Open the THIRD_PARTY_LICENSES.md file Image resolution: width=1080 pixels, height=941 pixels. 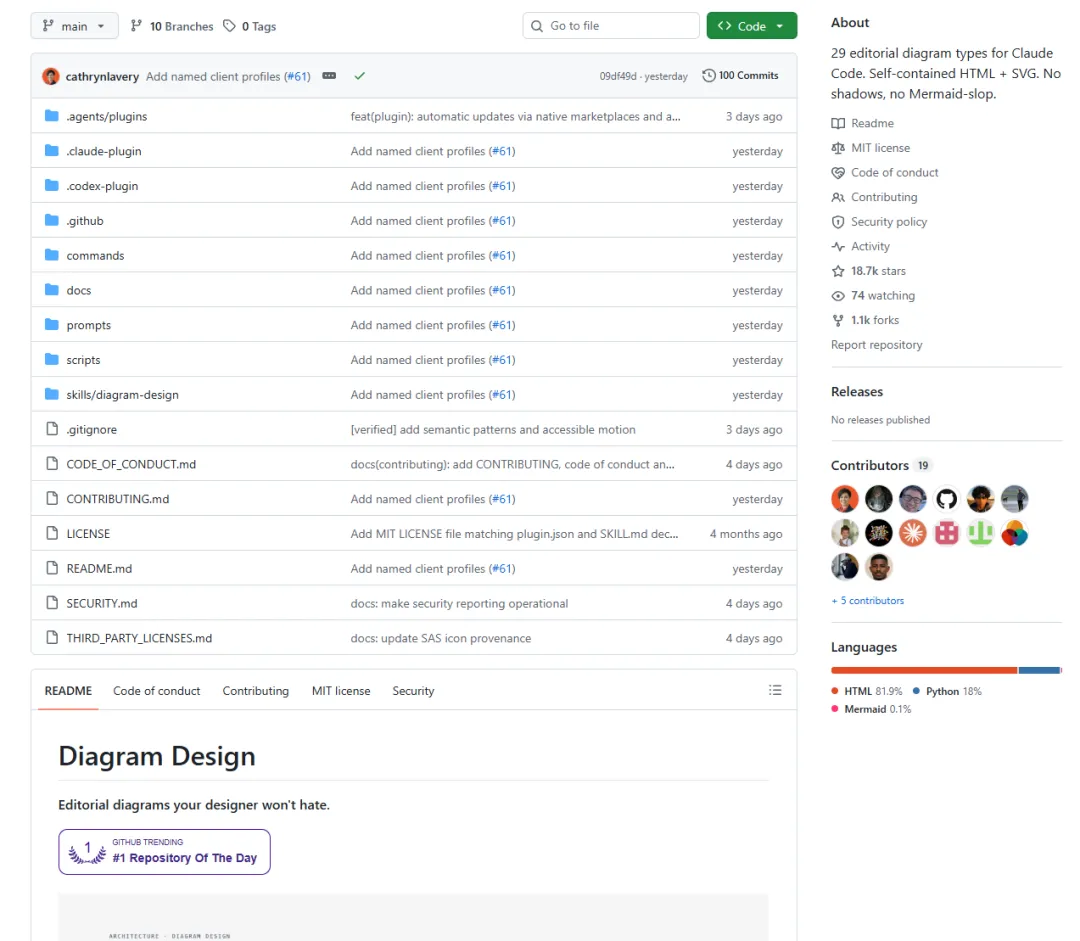tap(139, 637)
